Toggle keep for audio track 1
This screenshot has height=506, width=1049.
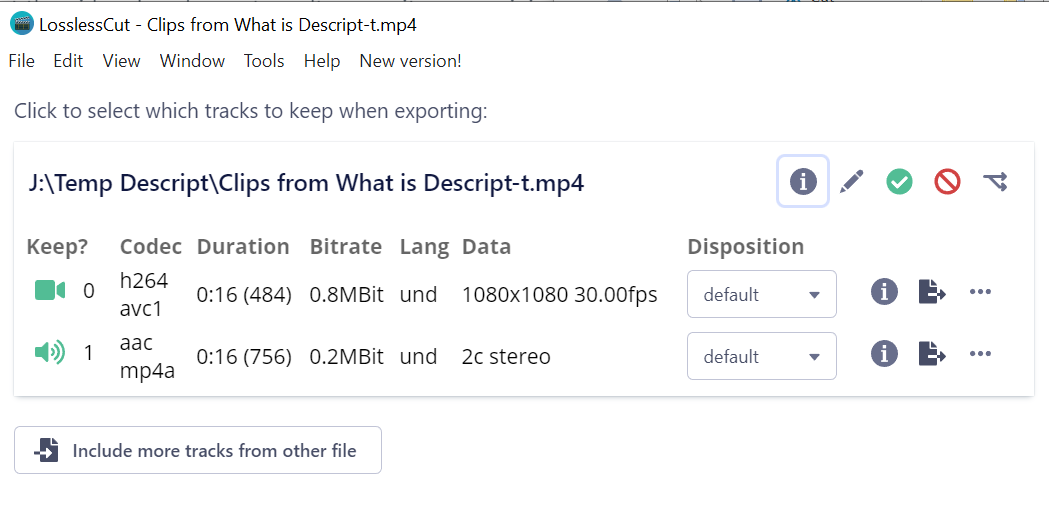click(49, 353)
